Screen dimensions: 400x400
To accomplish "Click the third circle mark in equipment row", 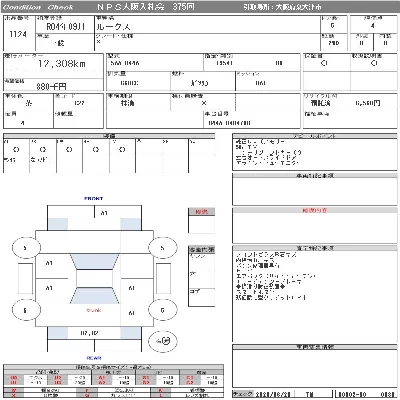I will (x=69, y=150).
